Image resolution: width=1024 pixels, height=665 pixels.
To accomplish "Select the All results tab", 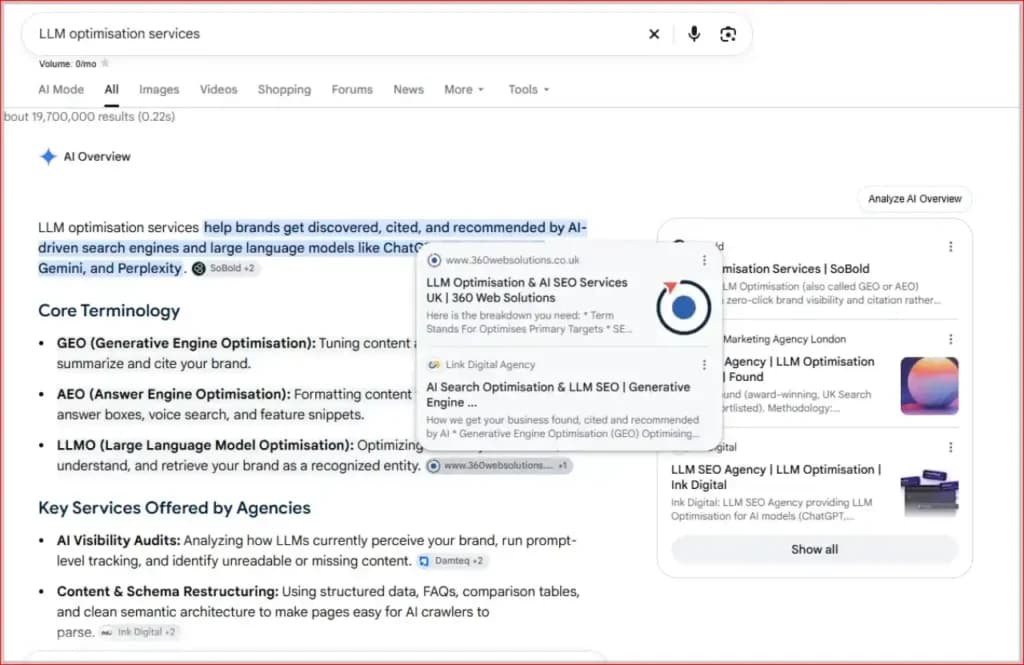I will pos(112,89).
